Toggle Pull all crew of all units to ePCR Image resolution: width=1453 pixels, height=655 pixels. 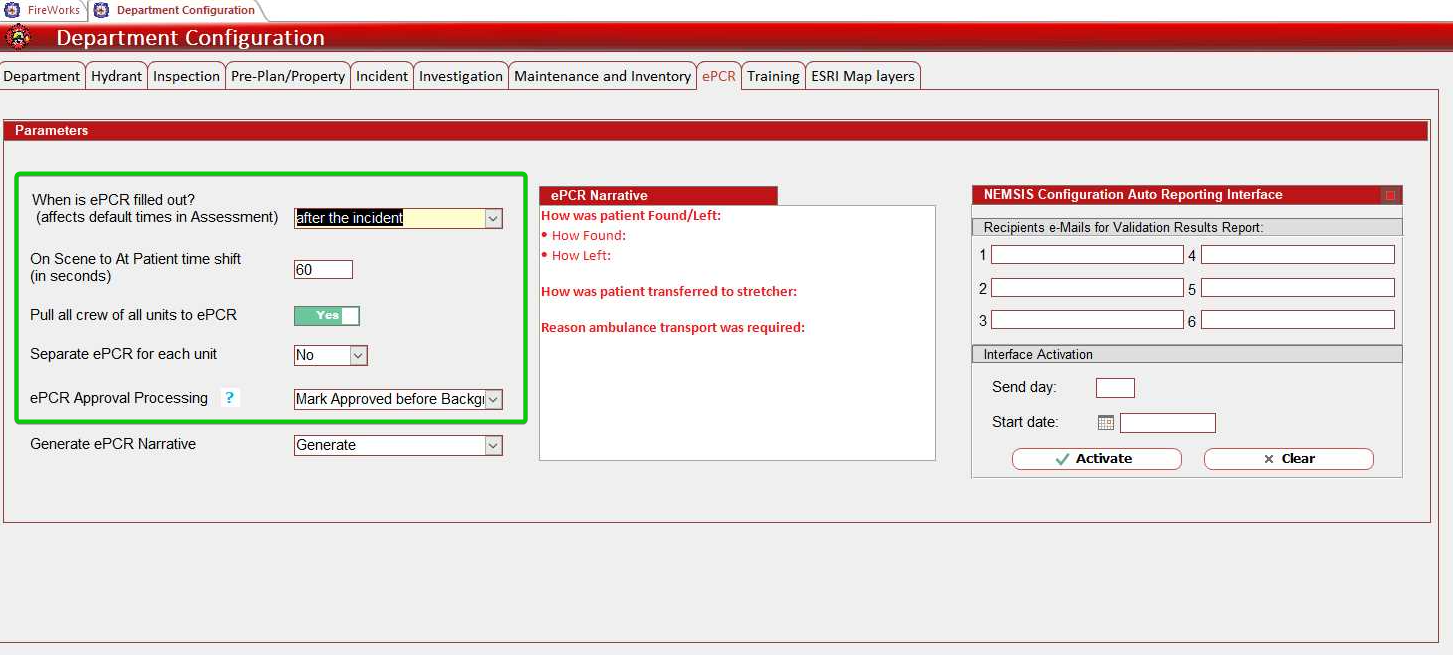[x=326, y=314]
